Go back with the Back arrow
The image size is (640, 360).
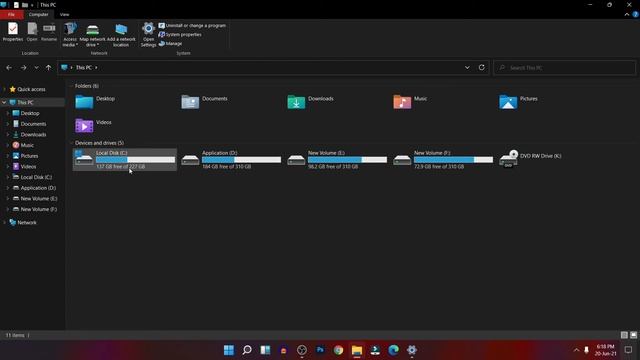(x=9, y=67)
